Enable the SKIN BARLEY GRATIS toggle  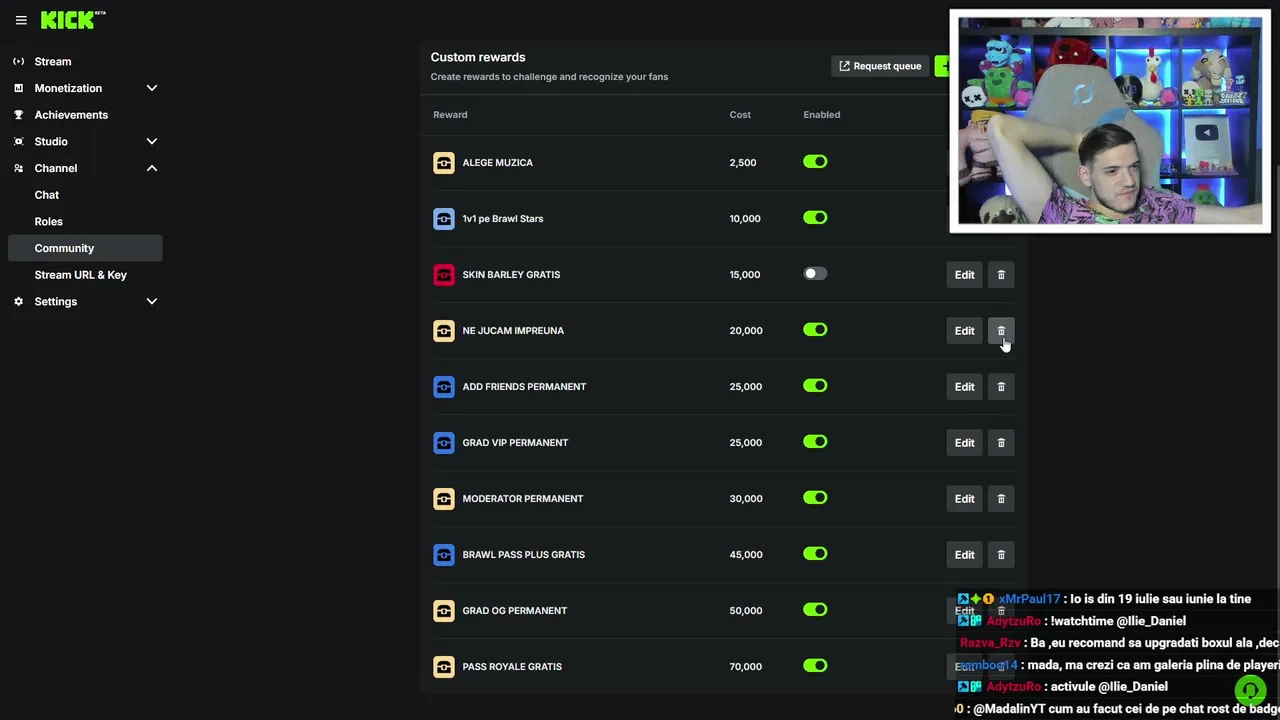(815, 274)
